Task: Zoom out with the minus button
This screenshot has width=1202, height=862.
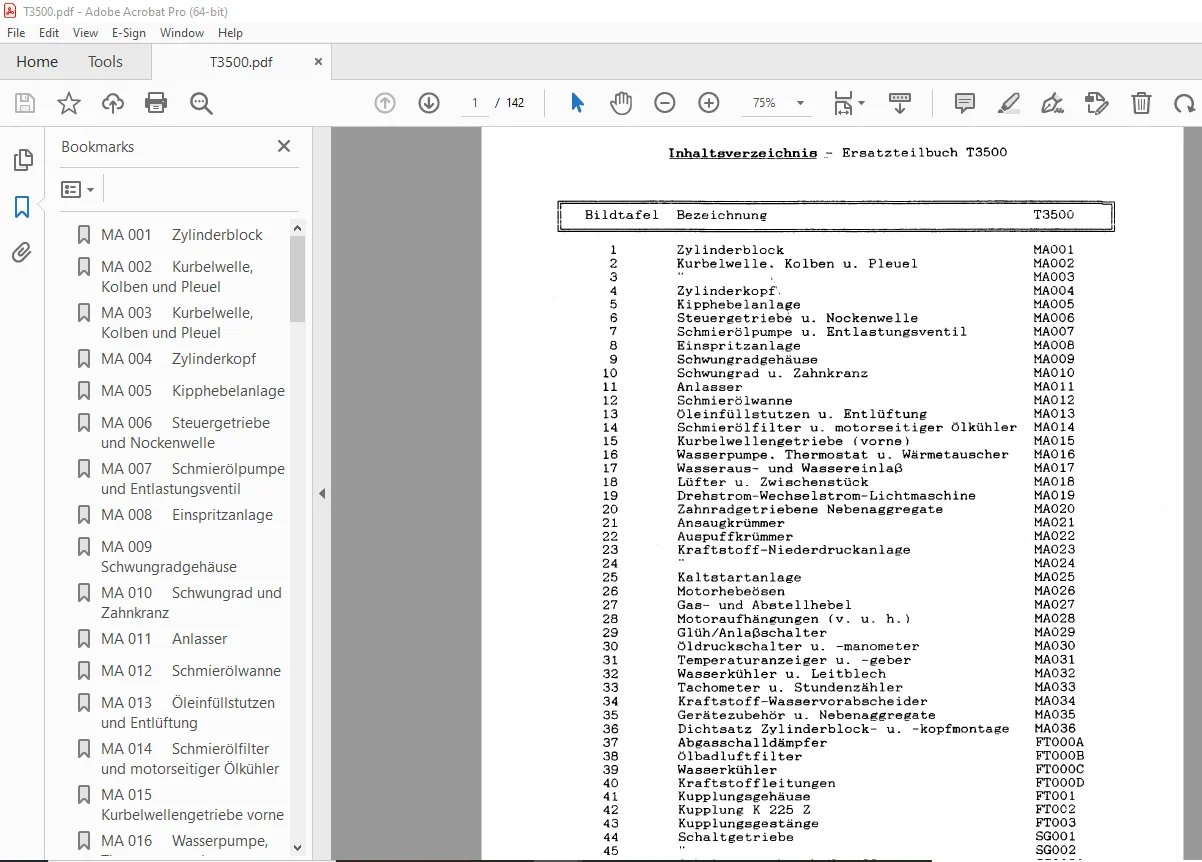Action: point(665,103)
